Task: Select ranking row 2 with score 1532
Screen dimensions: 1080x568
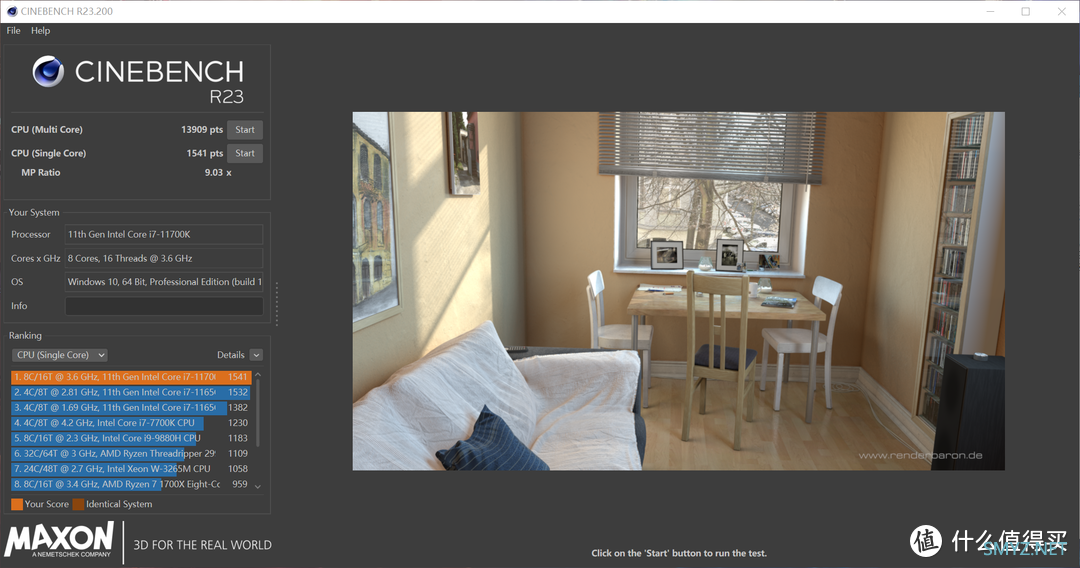Action: [x=131, y=392]
